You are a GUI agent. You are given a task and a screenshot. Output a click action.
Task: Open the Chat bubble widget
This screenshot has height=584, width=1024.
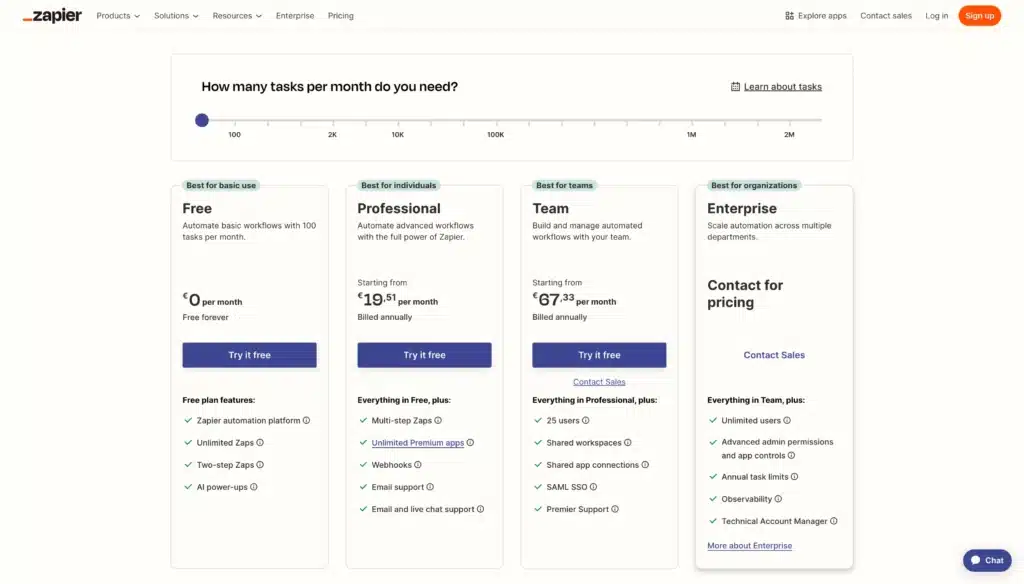point(987,560)
